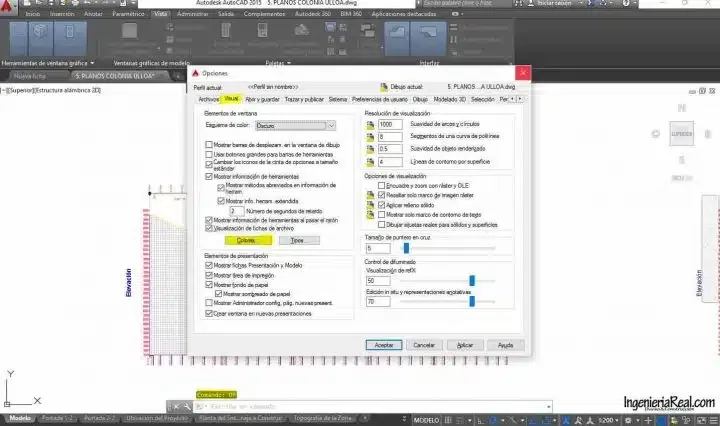Open the Sheet Set Manager icon

(302, 31)
